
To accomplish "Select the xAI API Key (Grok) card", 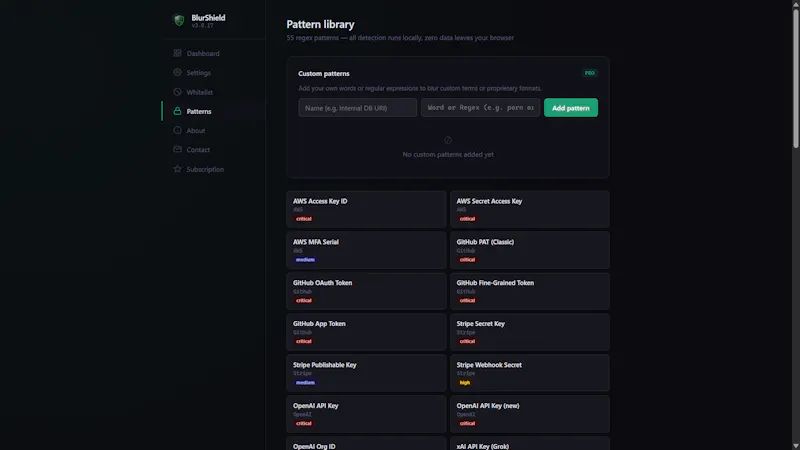I will point(530,443).
